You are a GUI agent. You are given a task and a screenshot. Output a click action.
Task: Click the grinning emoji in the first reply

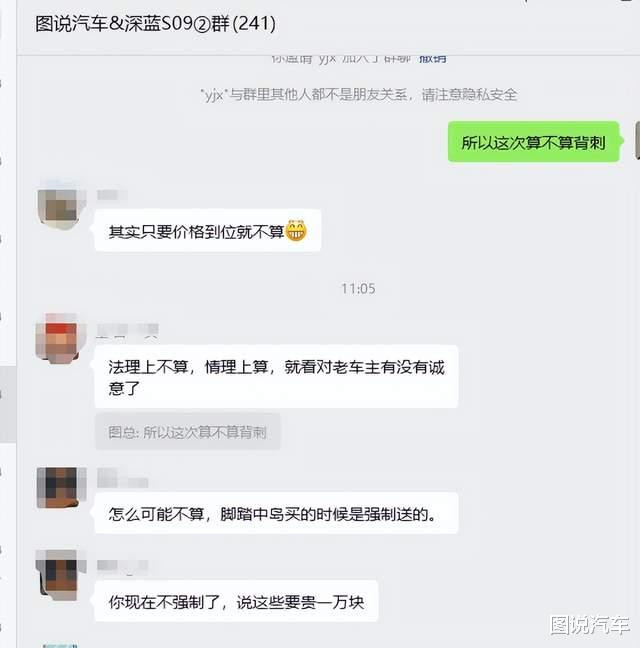point(296,230)
